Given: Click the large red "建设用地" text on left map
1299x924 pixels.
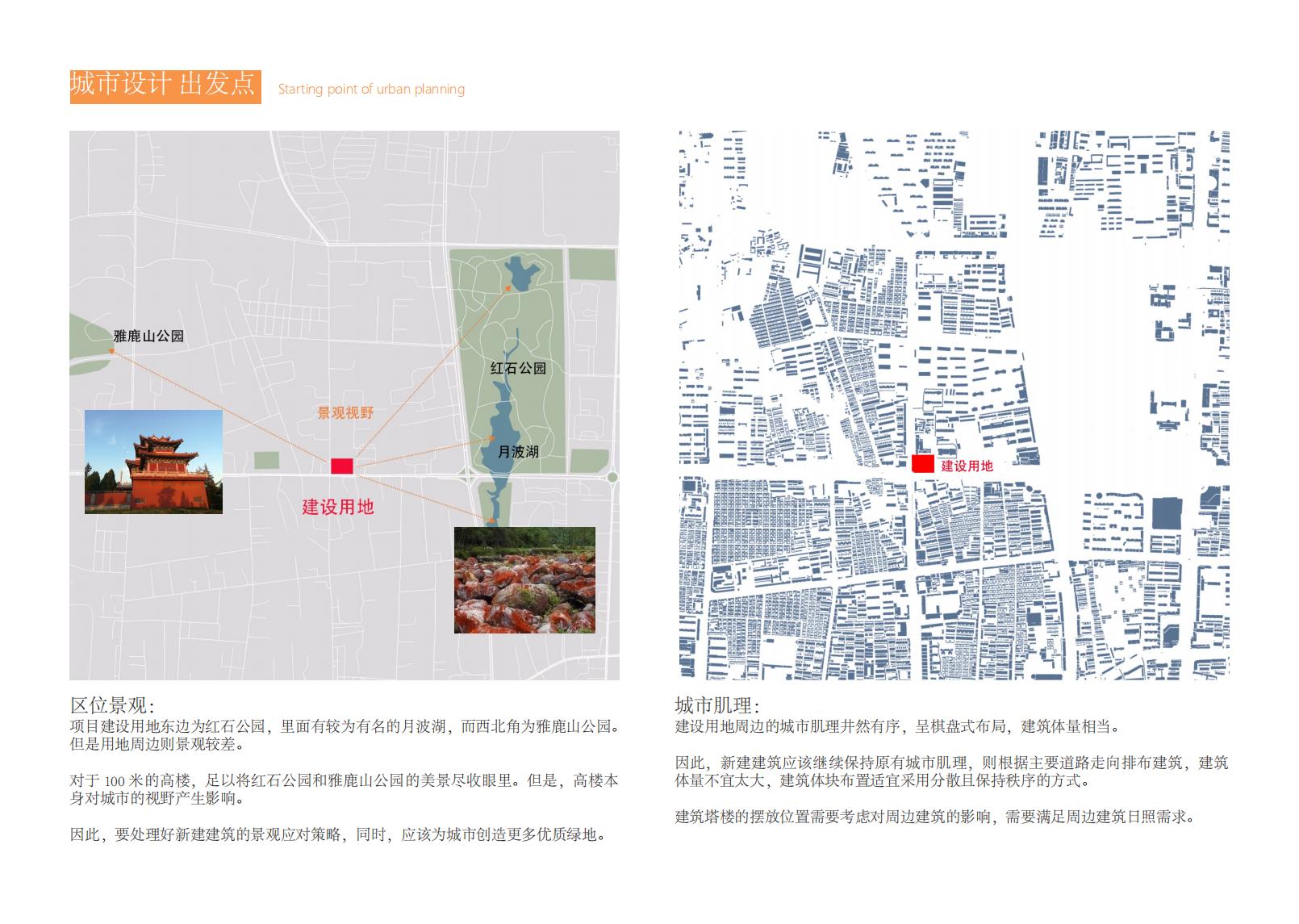Looking at the screenshot, I should (x=337, y=507).
